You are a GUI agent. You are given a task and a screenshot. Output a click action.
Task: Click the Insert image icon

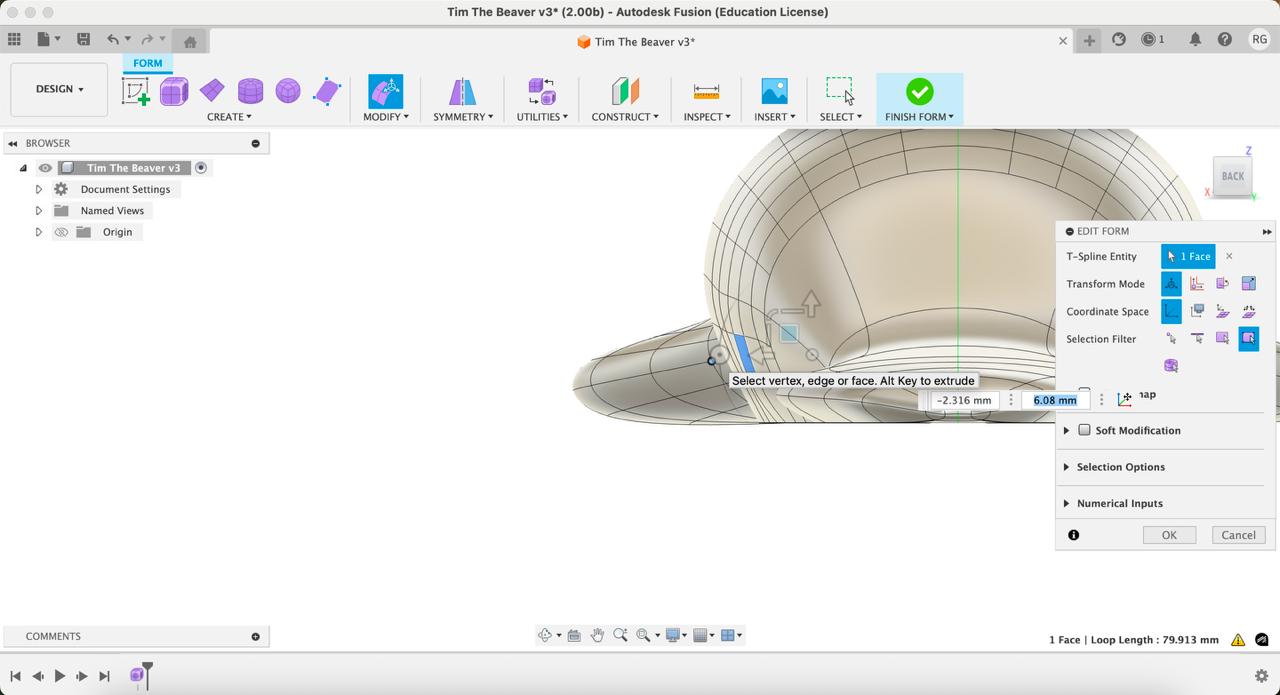tap(774, 91)
